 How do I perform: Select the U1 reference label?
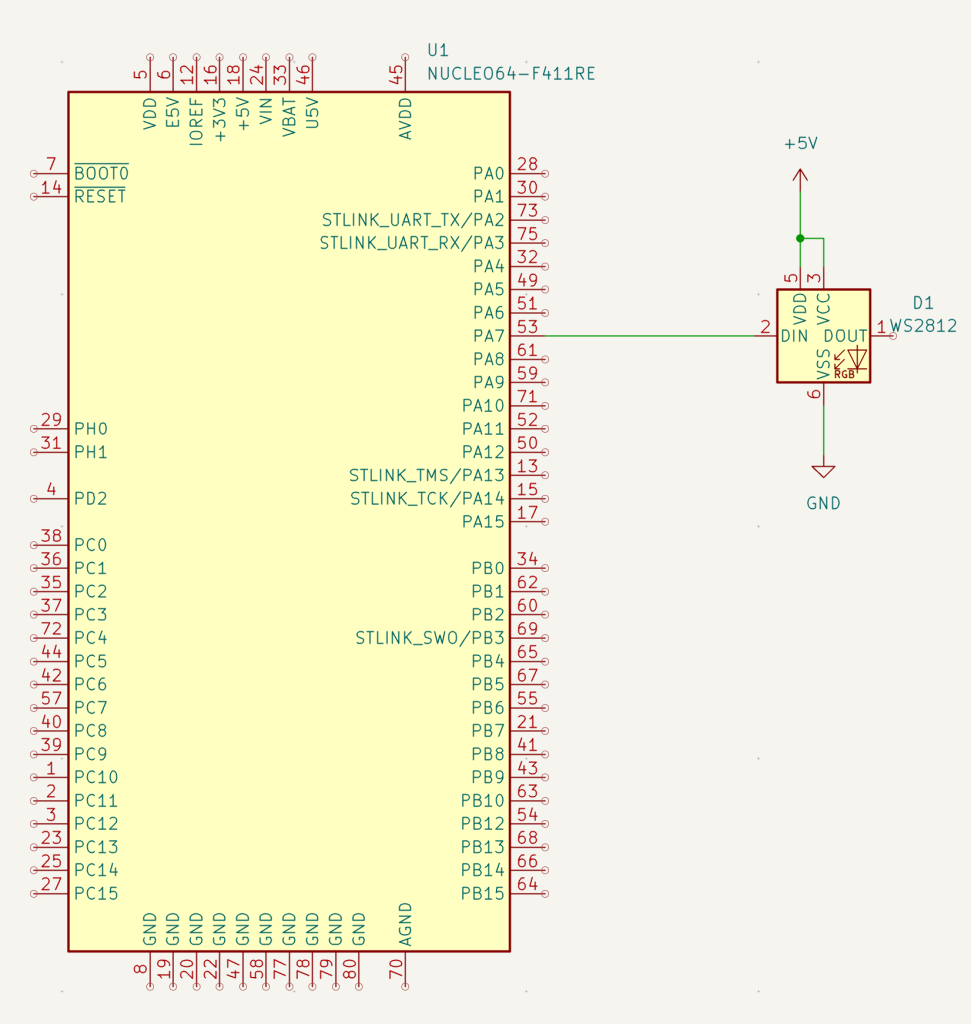(438, 50)
